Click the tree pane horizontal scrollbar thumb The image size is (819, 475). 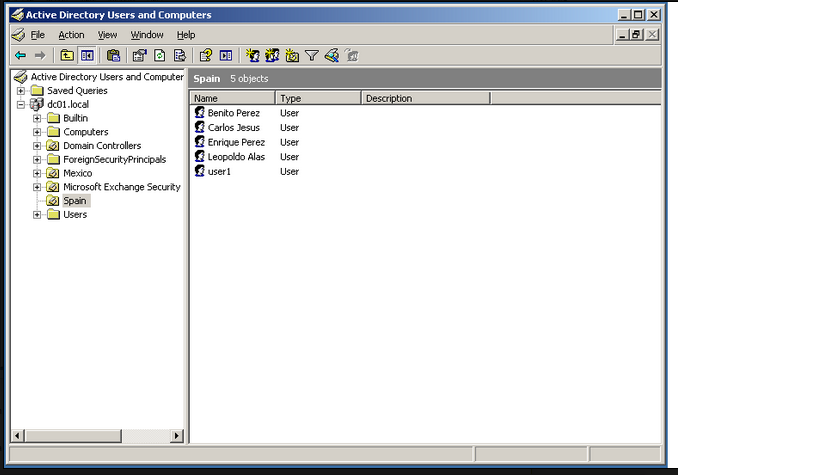click(73, 435)
